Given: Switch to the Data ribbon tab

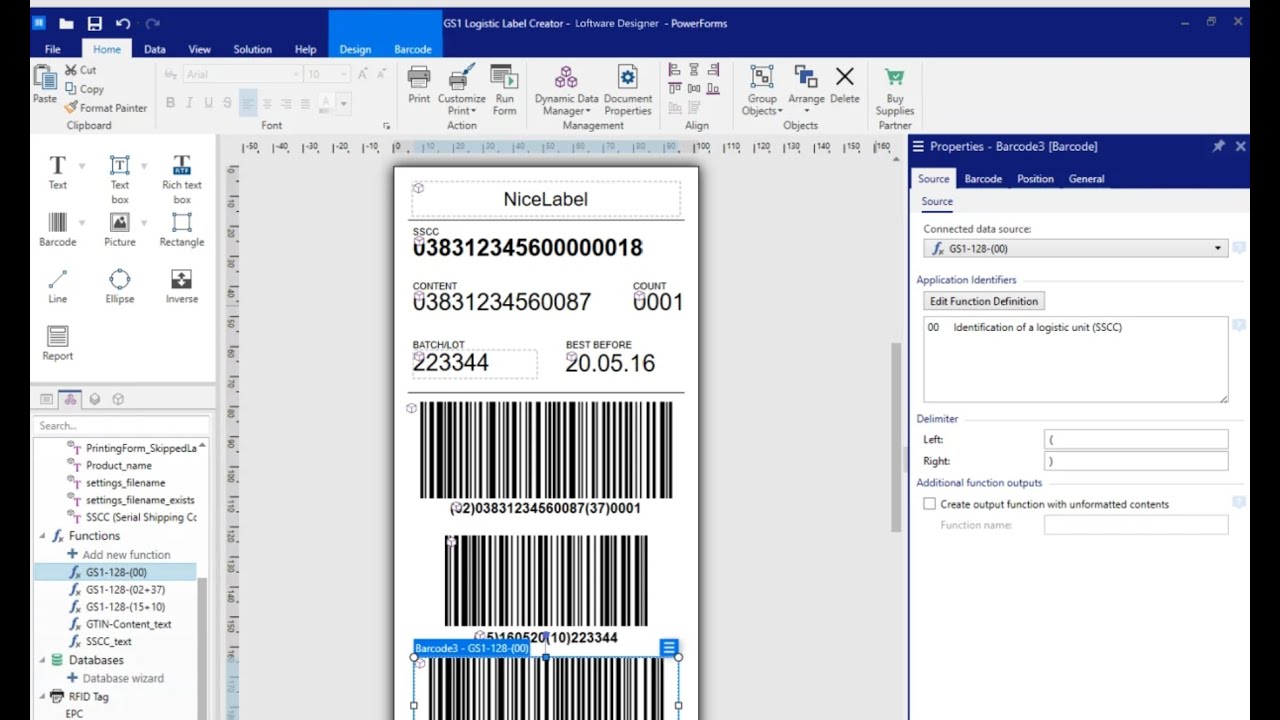Looking at the screenshot, I should (x=155, y=49).
